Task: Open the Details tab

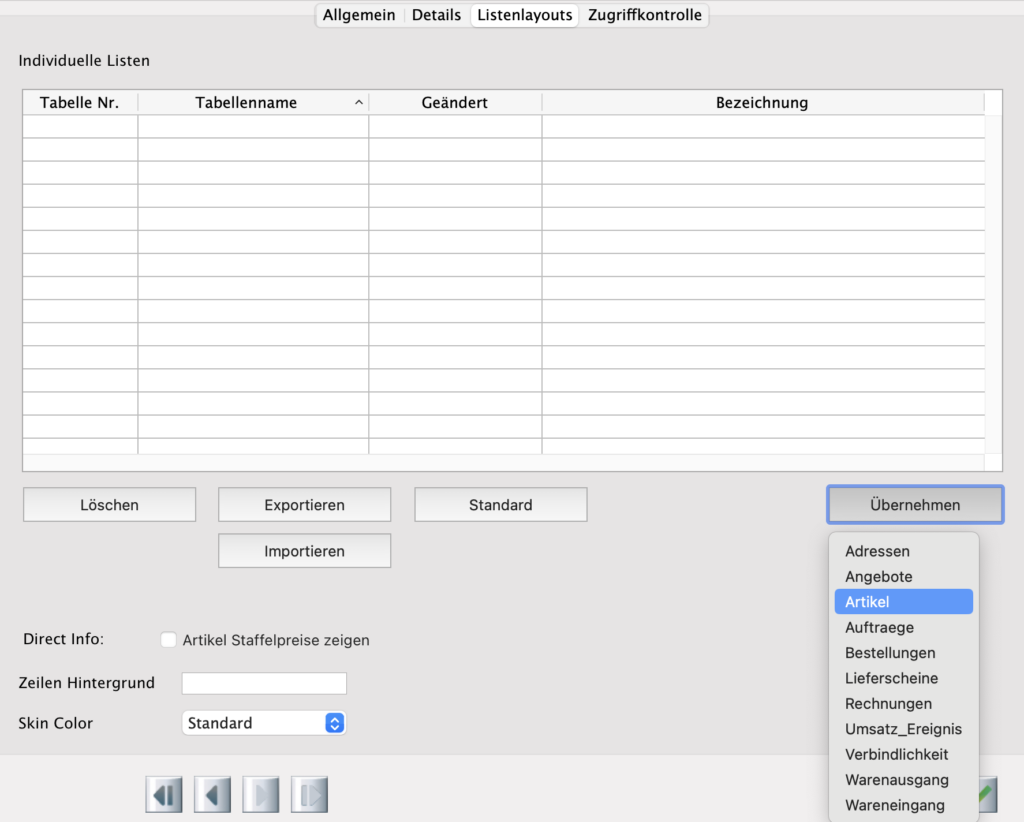Action: pos(436,15)
